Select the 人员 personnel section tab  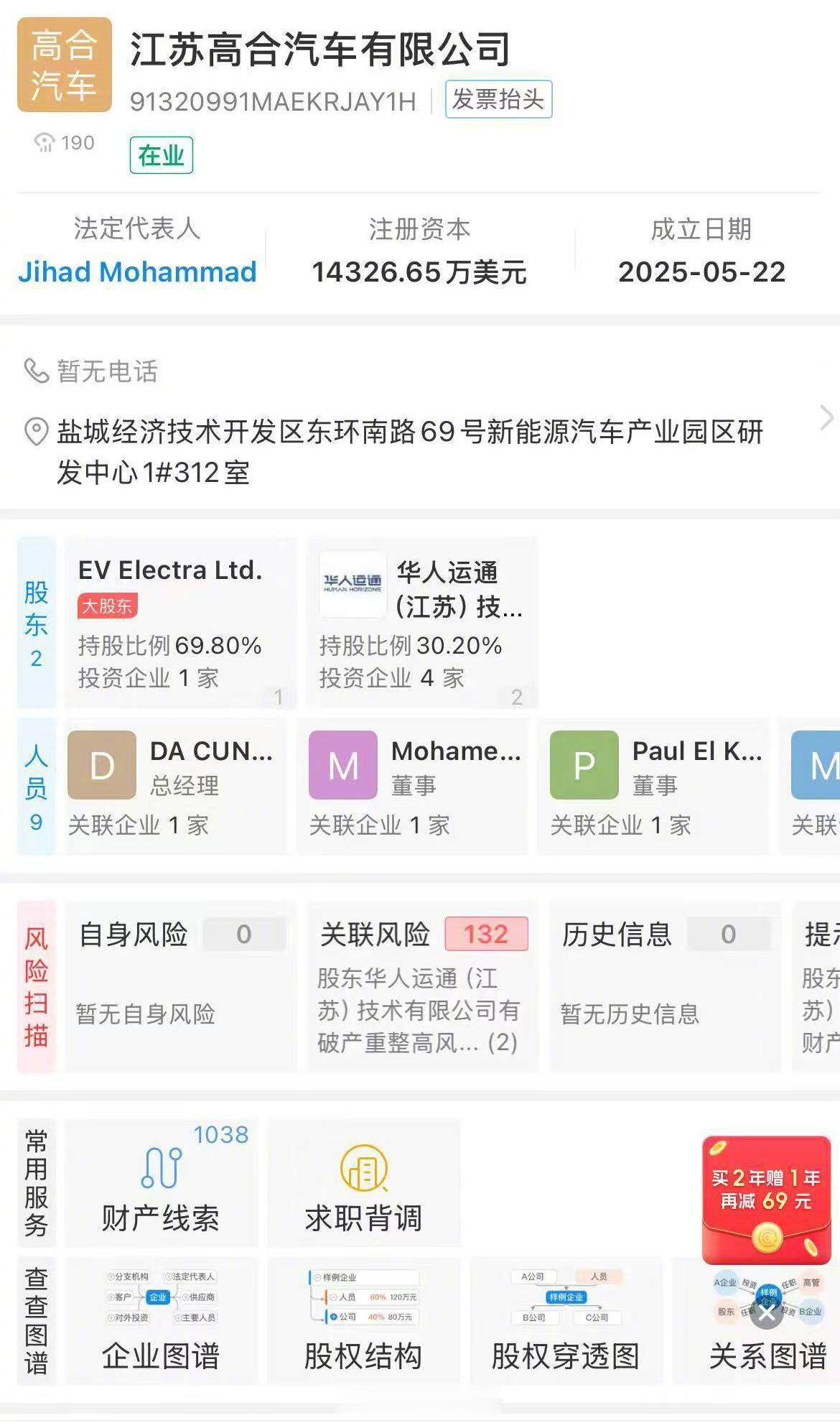[36, 786]
